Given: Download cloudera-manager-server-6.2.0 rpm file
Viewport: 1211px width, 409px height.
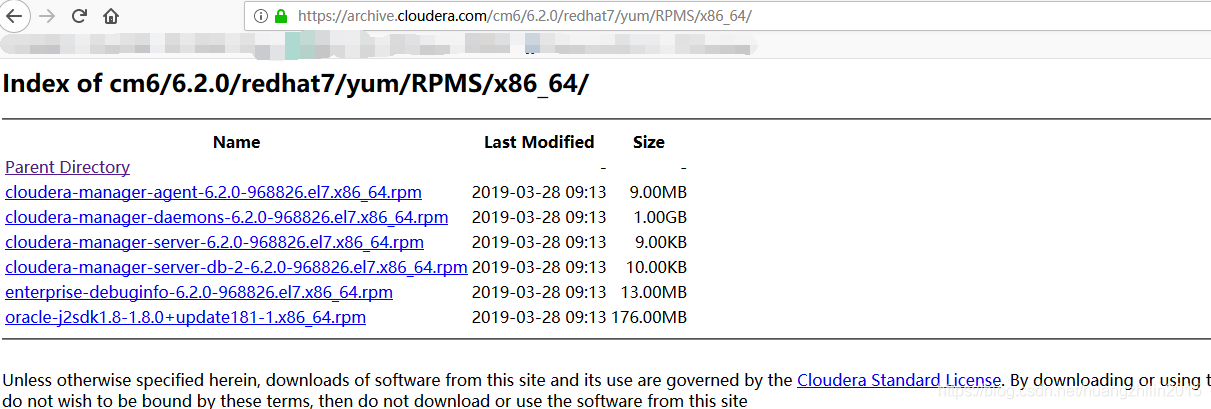Looking at the screenshot, I should pos(214,242).
